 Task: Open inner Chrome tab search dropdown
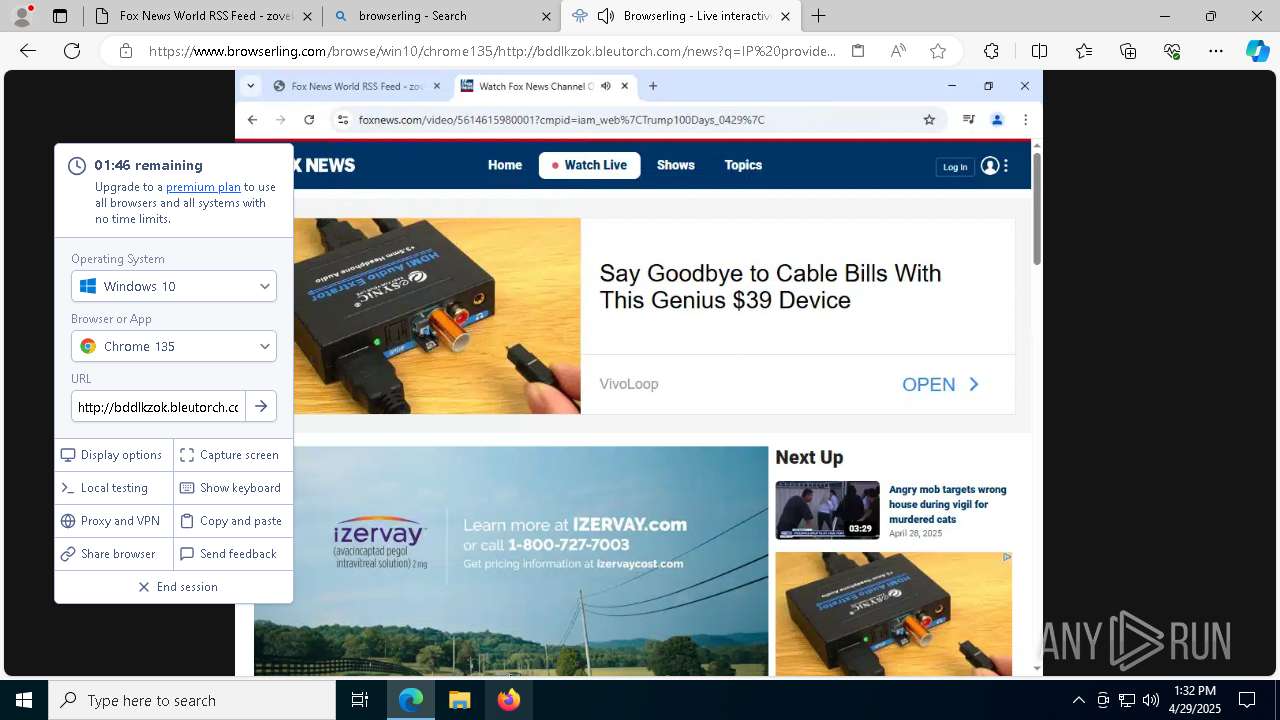click(251, 86)
